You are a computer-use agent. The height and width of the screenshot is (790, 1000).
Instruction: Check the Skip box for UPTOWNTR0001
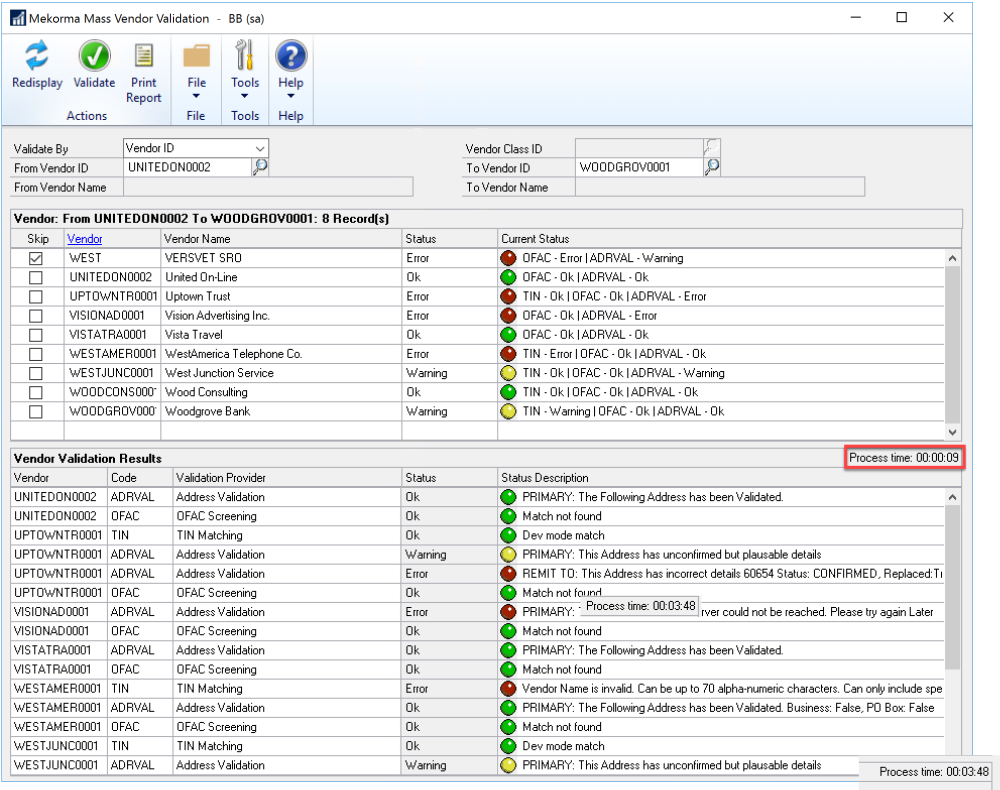(36, 297)
